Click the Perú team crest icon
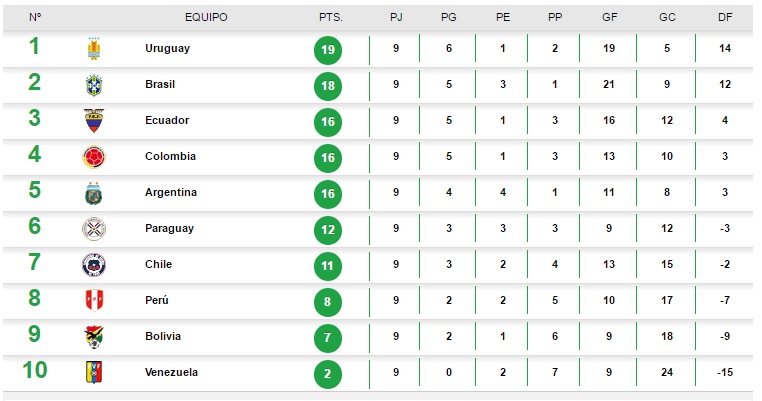 coord(94,301)
